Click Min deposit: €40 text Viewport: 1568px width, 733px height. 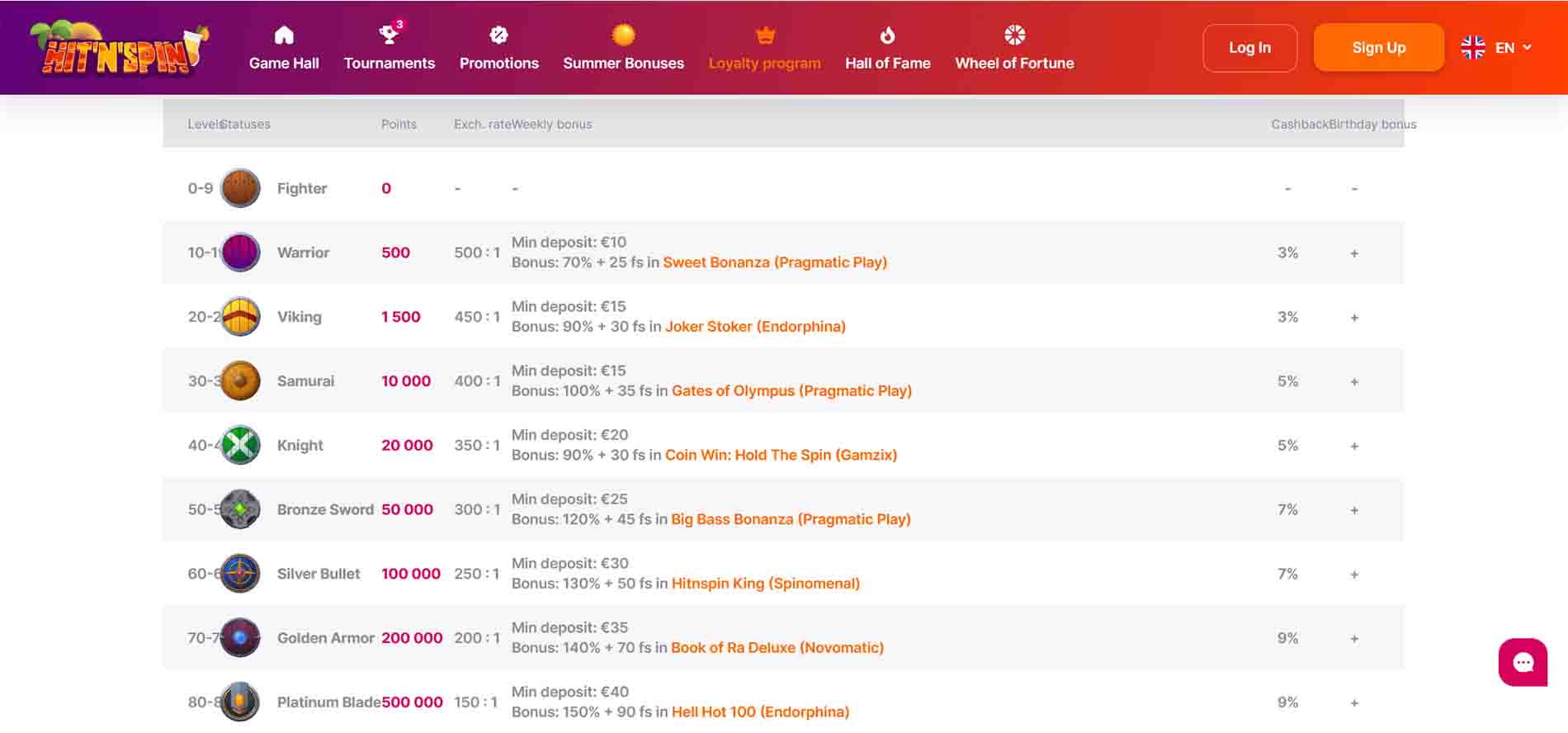click(x=570, y=692)
